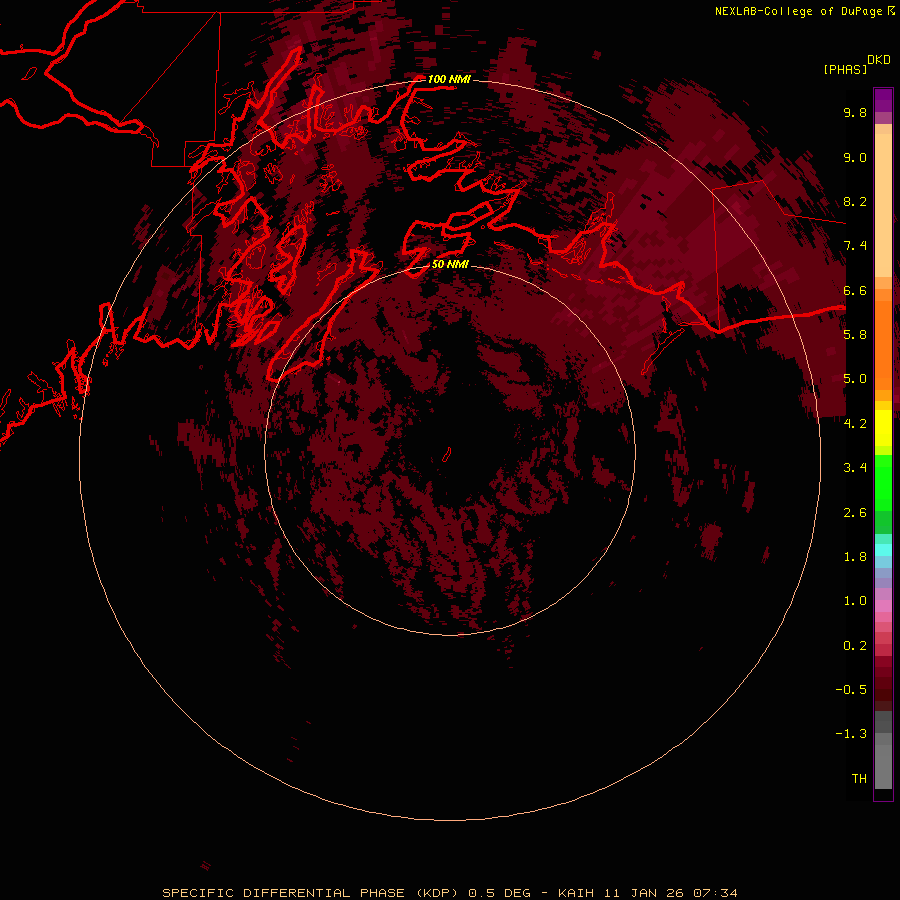Click the purple top segment of color bar
Image resolution: width=900 pixels, height=900 pixels.
point(883,100)
